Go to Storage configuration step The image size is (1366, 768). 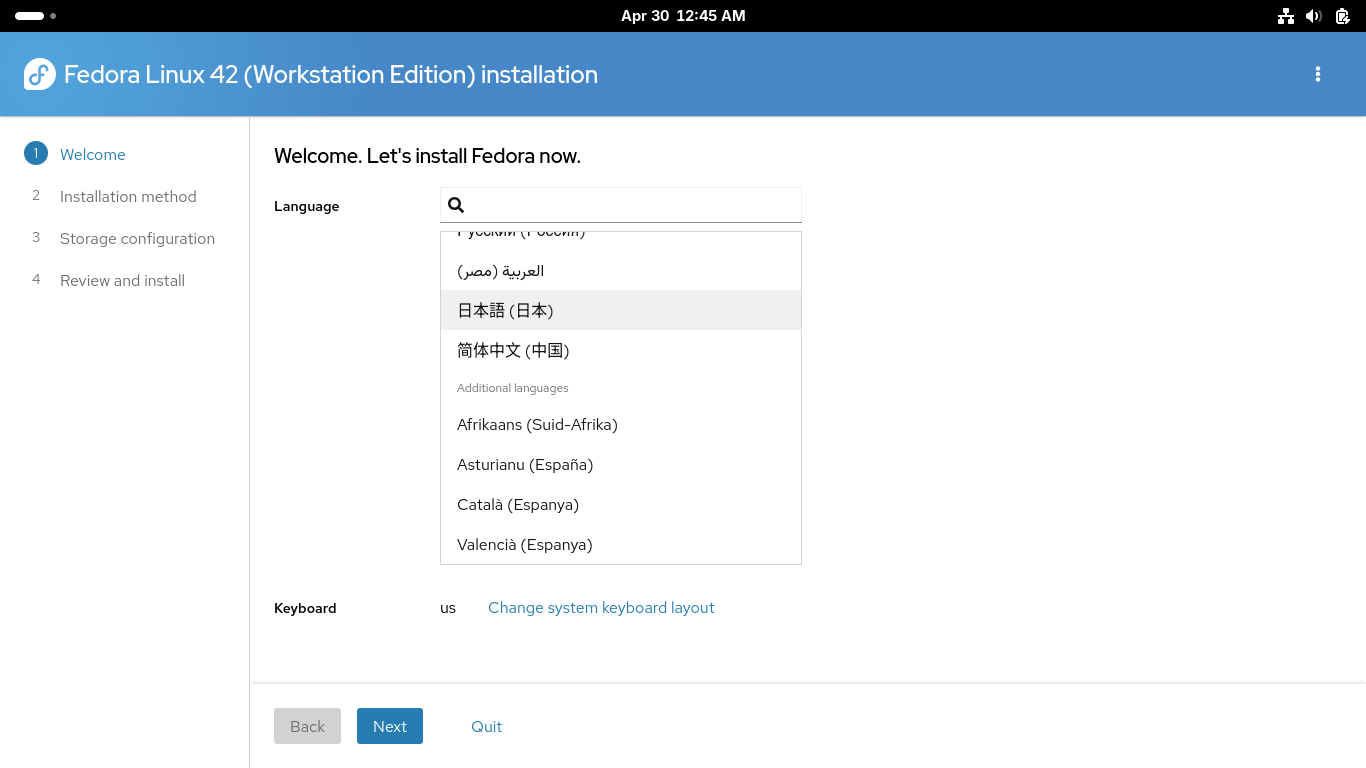point(137,238)
